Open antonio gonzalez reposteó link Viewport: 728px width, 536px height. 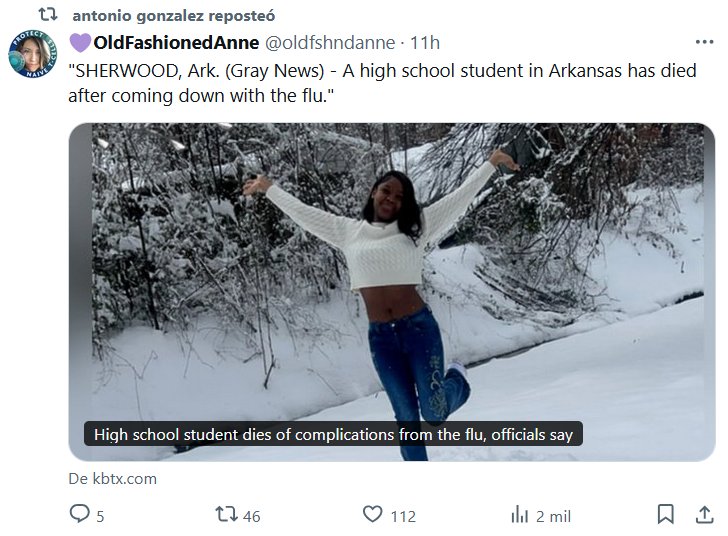tap(173, 17)
